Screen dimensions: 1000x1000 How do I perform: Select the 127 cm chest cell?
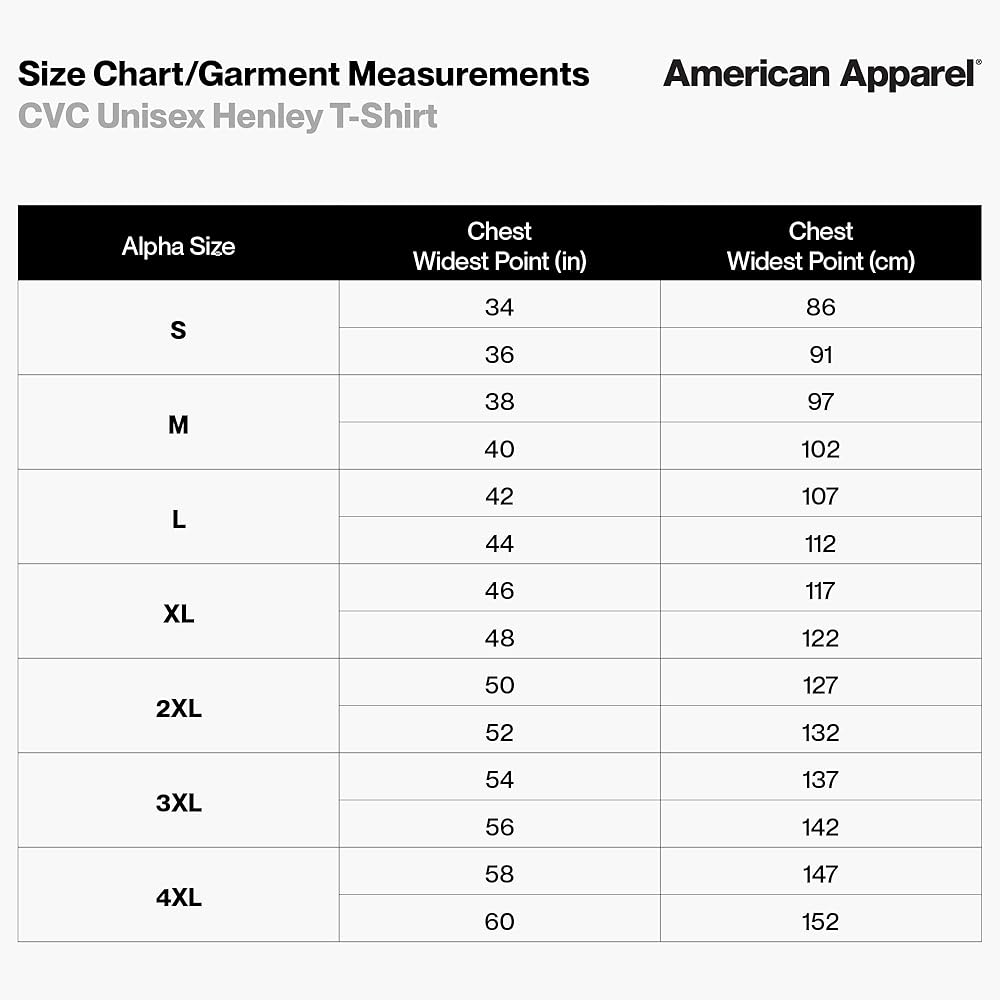(820, 685)
